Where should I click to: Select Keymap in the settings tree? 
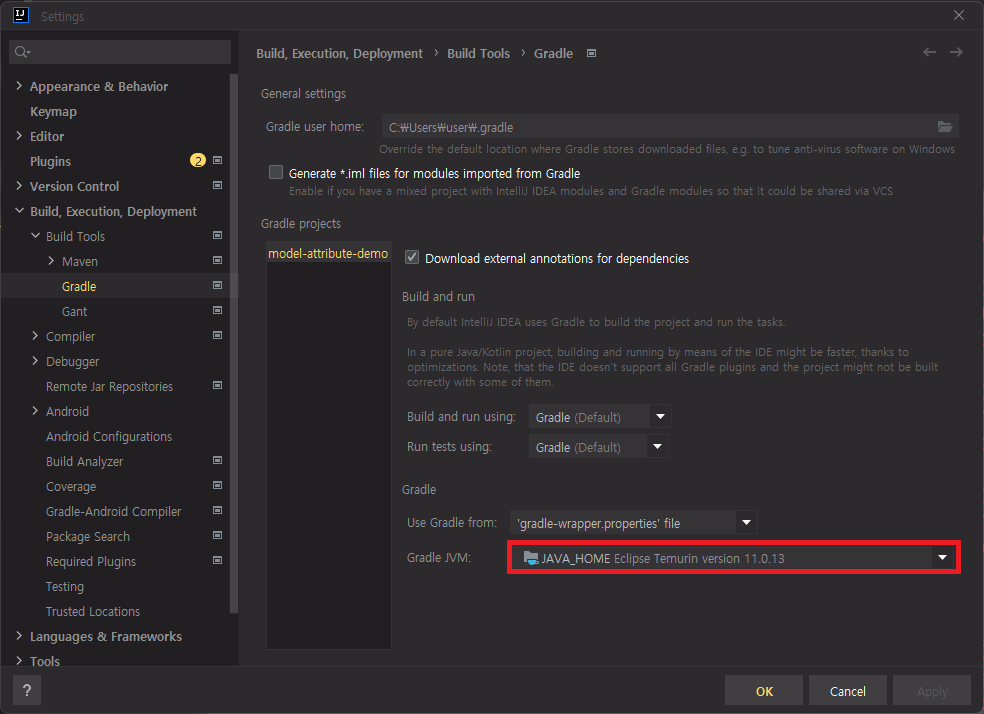click(53, 111)
